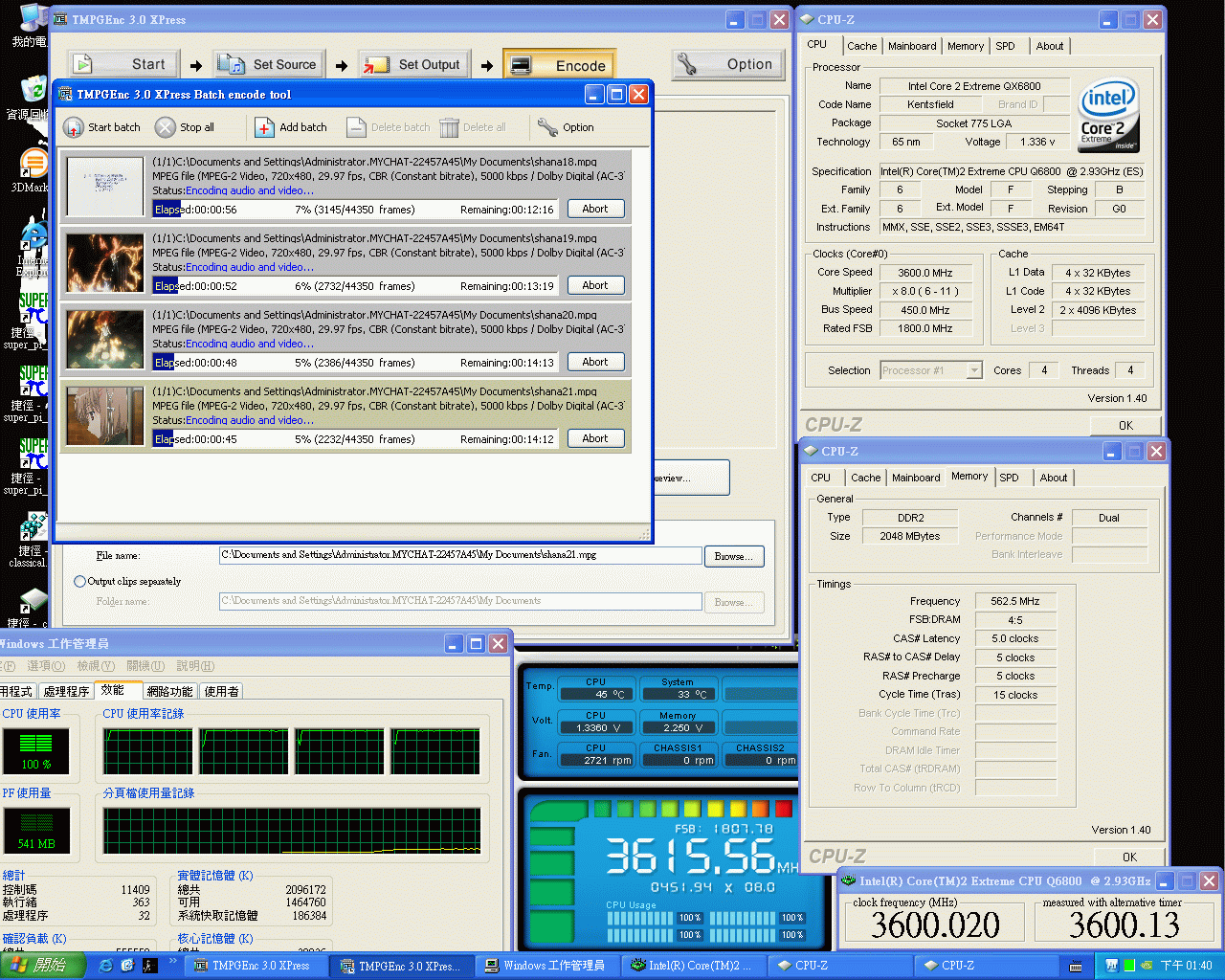This screenshot has width=1225, height=980.
Task: Abort encoding of shana18.mpg
Action: (595, 208)
